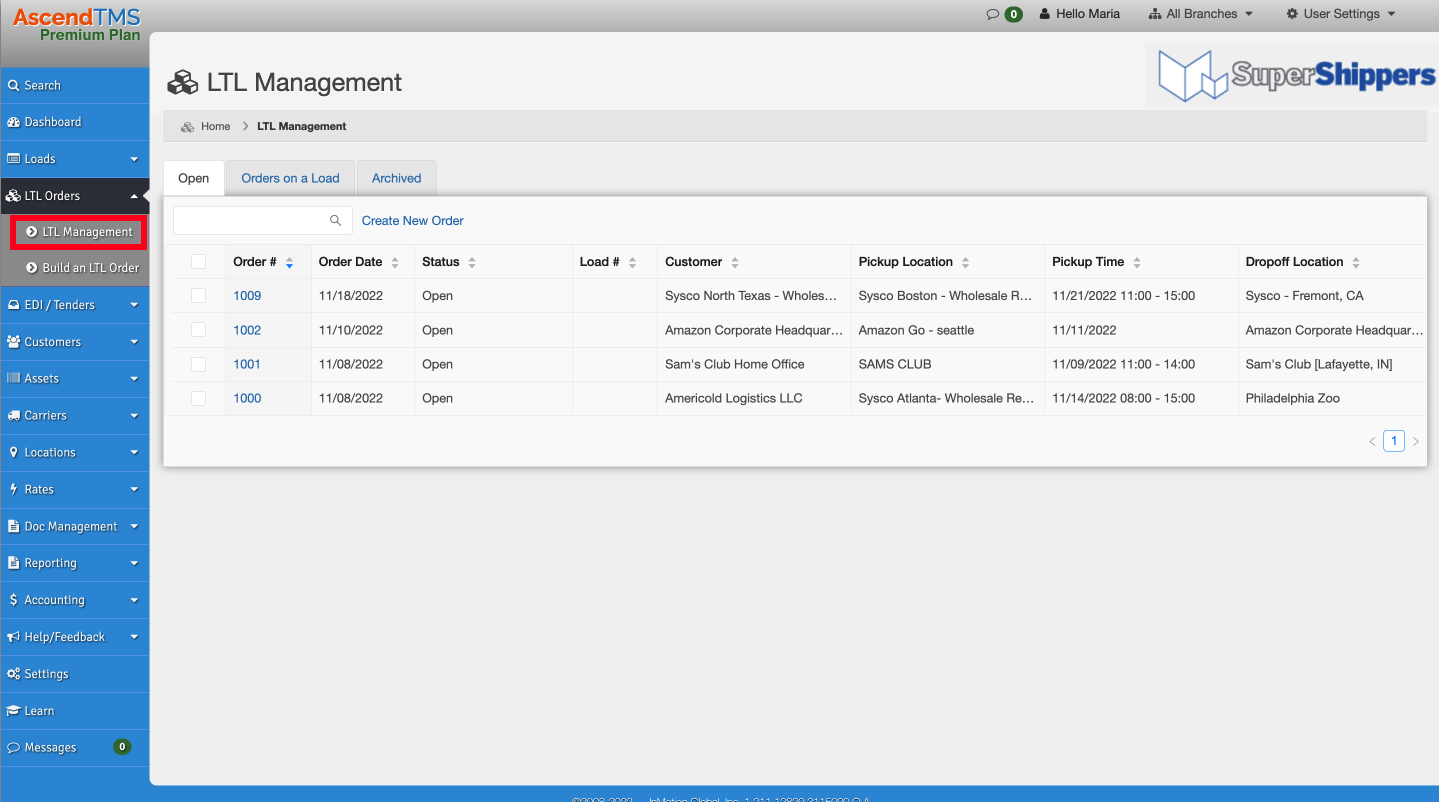
Task: Click the Rates lightning bolt icon
Action: 14,490
